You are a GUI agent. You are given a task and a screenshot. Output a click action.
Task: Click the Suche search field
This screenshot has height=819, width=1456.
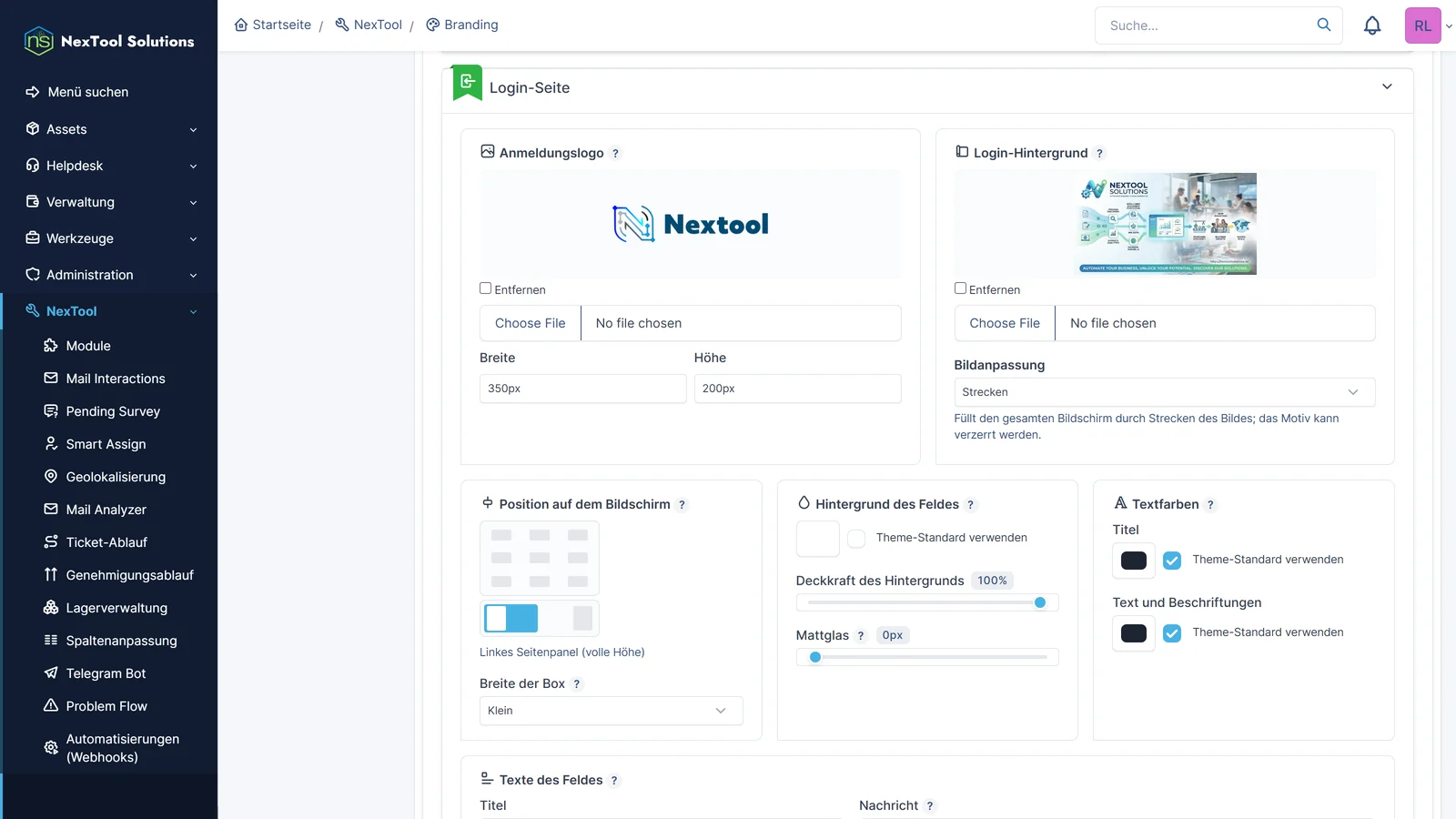pos(1206,25)
